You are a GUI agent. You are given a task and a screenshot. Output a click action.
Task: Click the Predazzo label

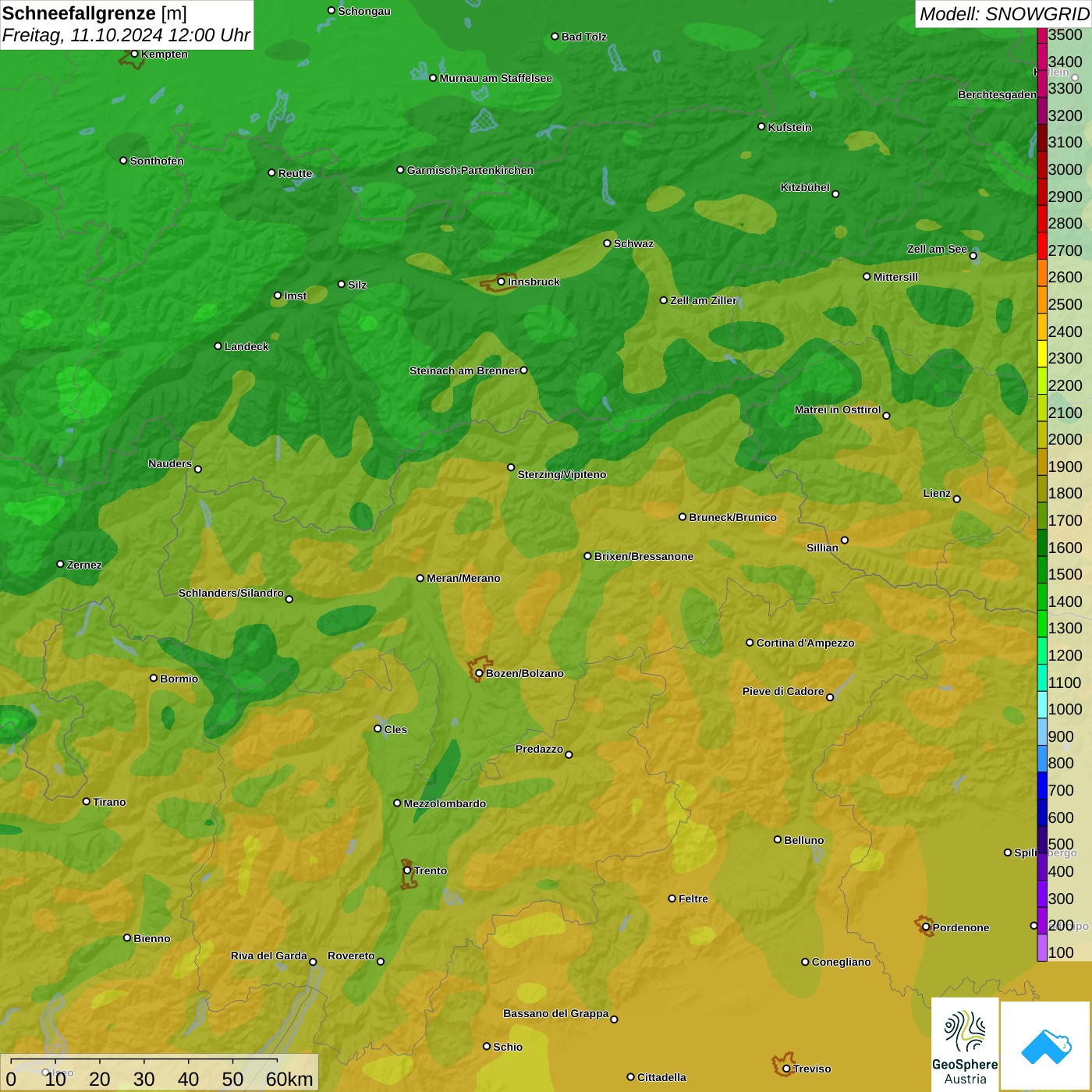(540, 749)
